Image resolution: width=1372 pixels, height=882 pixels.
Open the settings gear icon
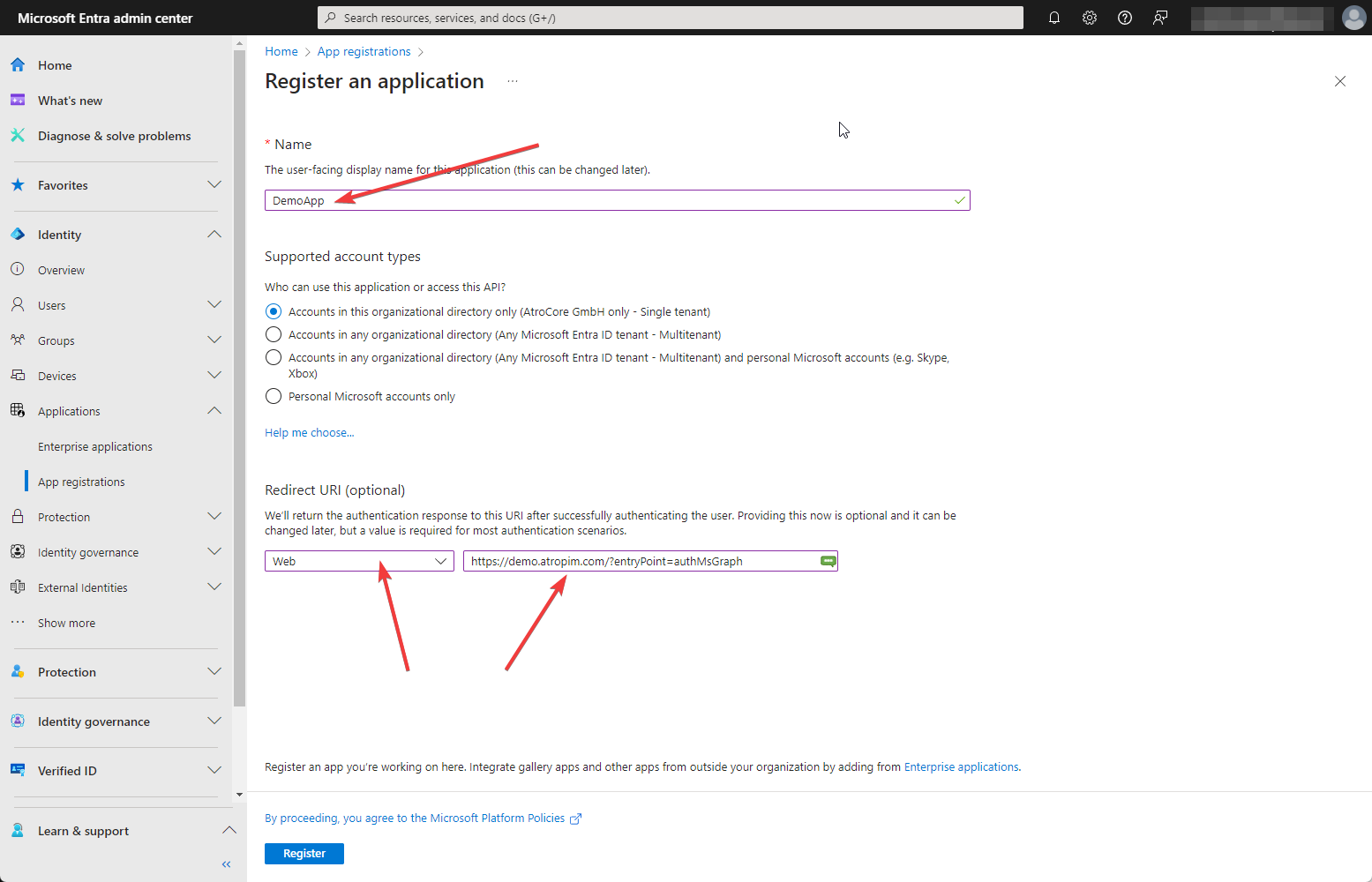coord(1090,18)
